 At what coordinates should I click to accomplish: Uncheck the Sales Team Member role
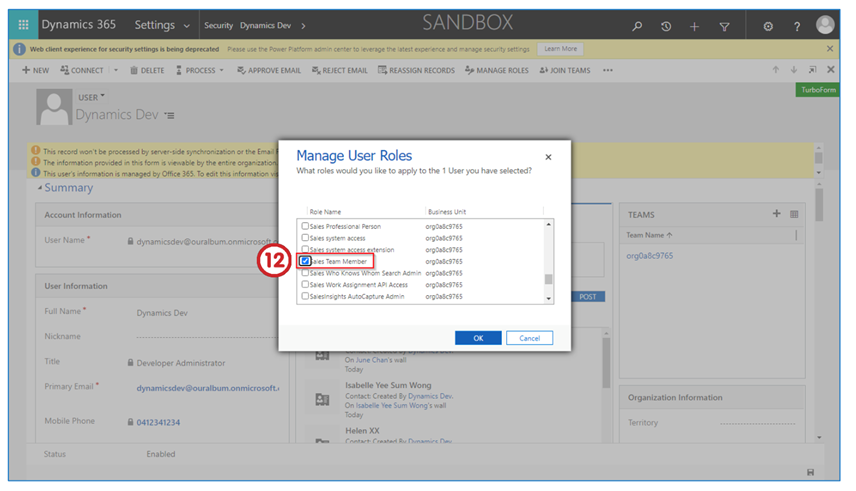point(306,261)
